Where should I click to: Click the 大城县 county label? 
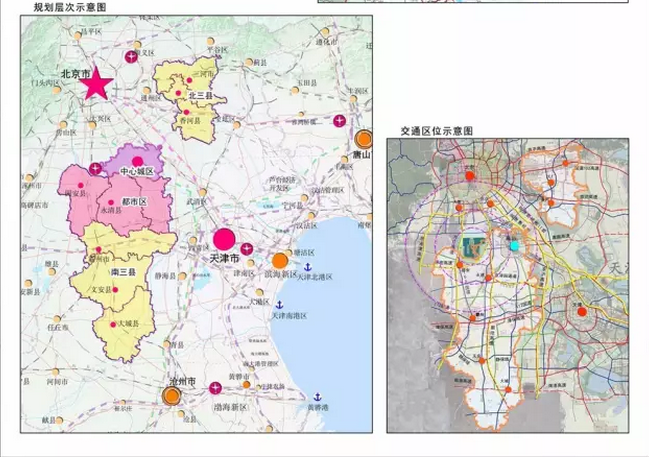126,323
